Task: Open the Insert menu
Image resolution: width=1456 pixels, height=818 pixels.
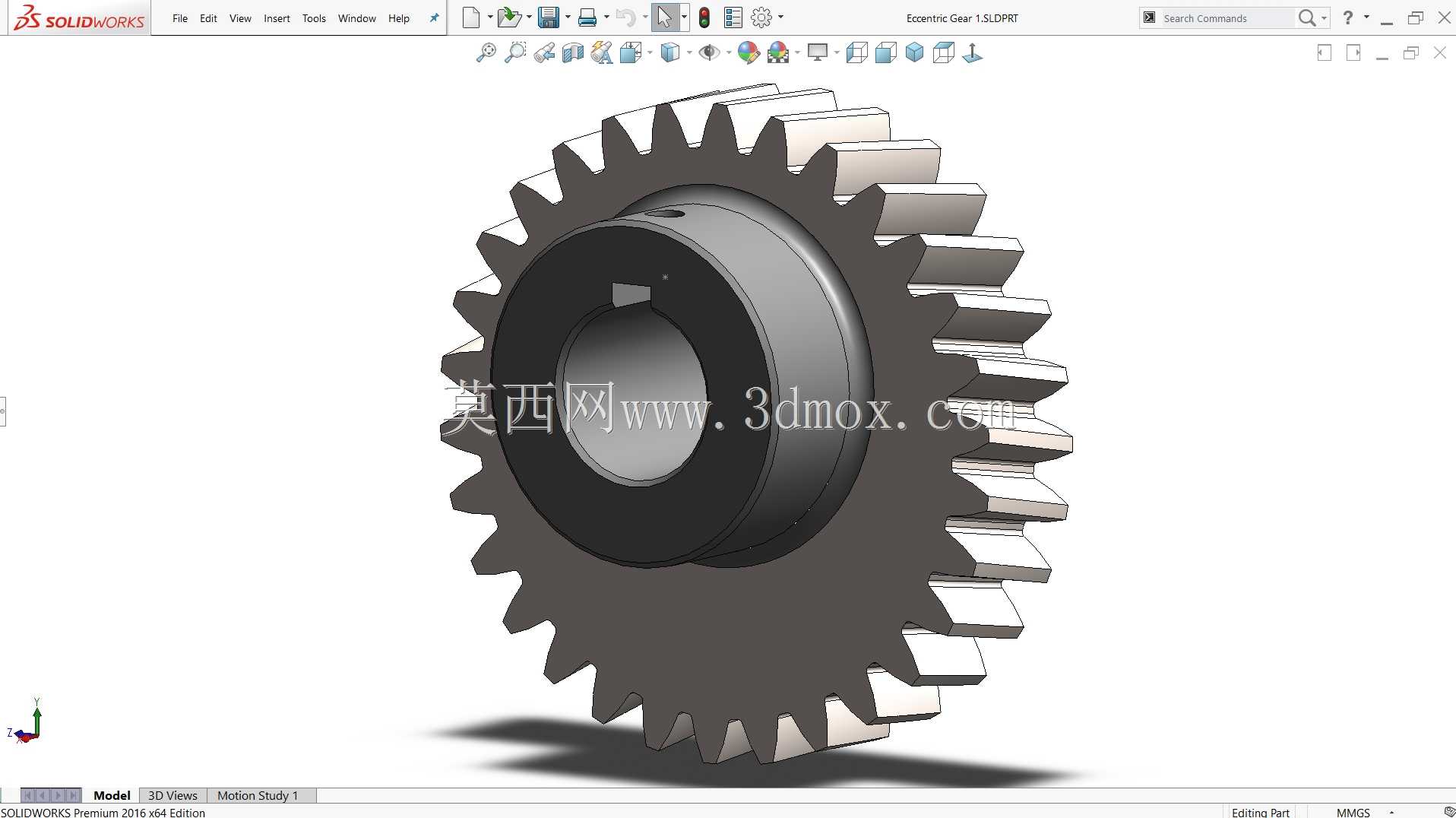Action: pos(277,18)
